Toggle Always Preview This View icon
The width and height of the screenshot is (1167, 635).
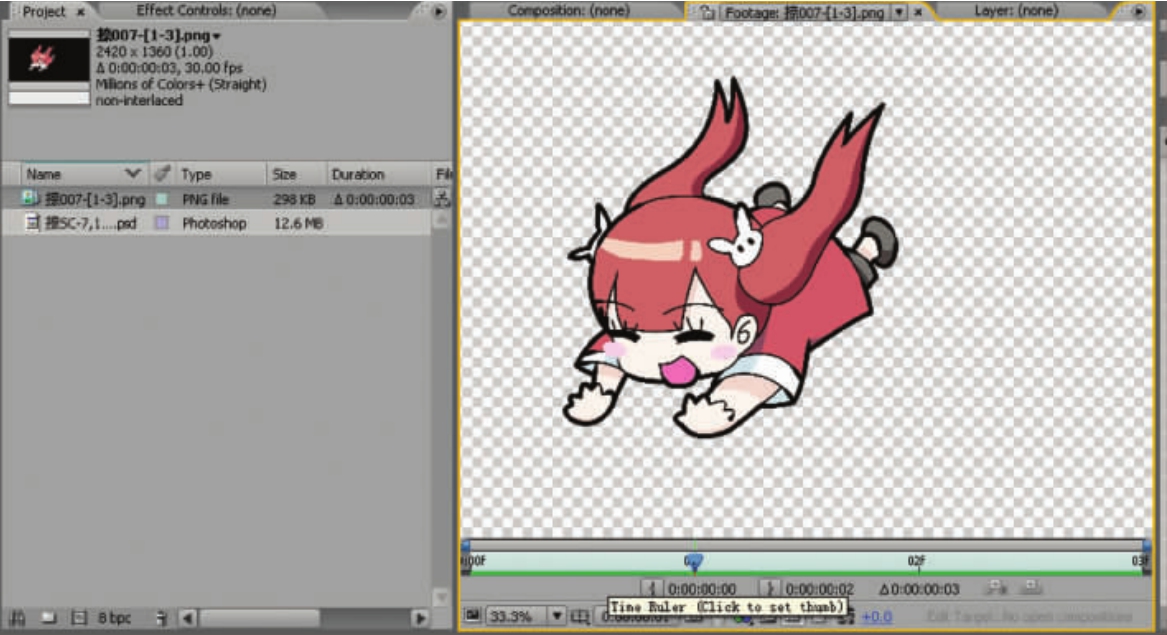[x=472, y=616]
